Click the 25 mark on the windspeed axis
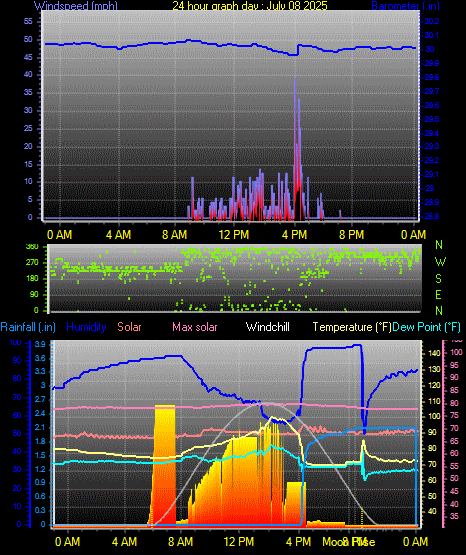The height and width of the screenshot is (555, 466). [x=28, y=128]
